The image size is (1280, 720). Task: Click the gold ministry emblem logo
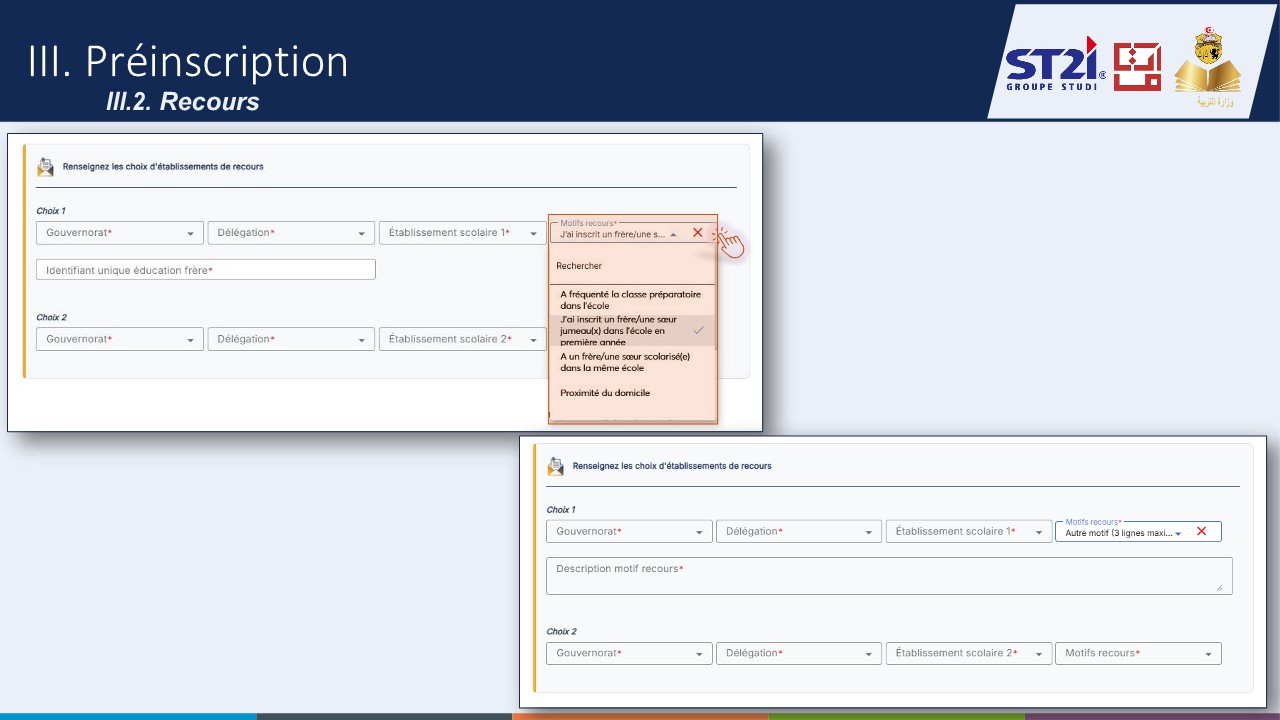coord(1207,68)
